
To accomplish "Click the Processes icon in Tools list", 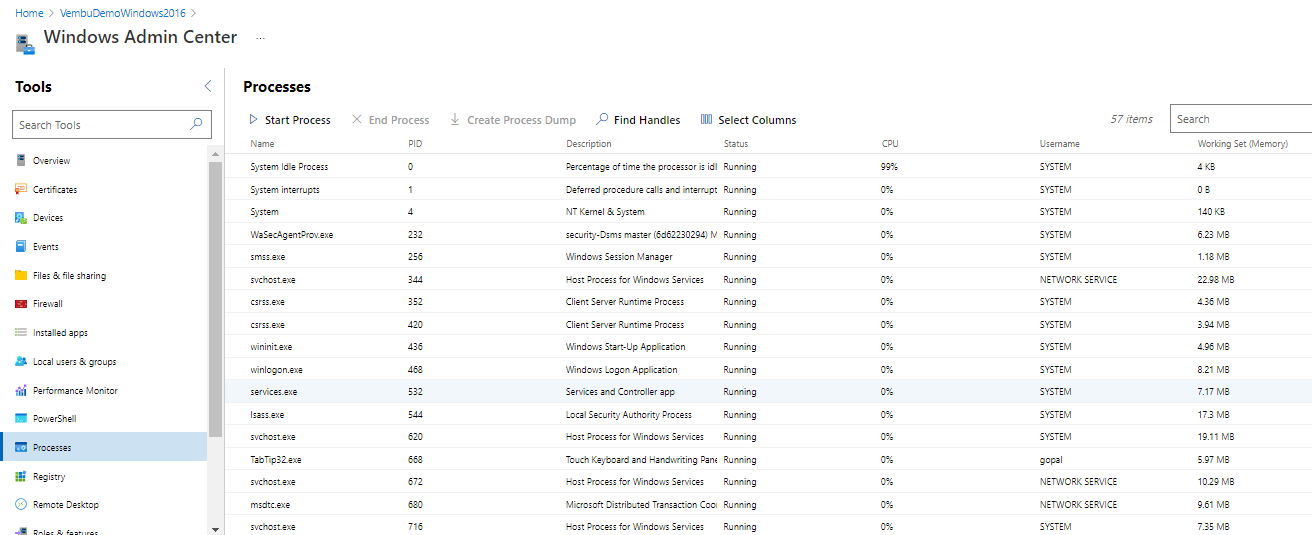I will [x=21, y=448].
